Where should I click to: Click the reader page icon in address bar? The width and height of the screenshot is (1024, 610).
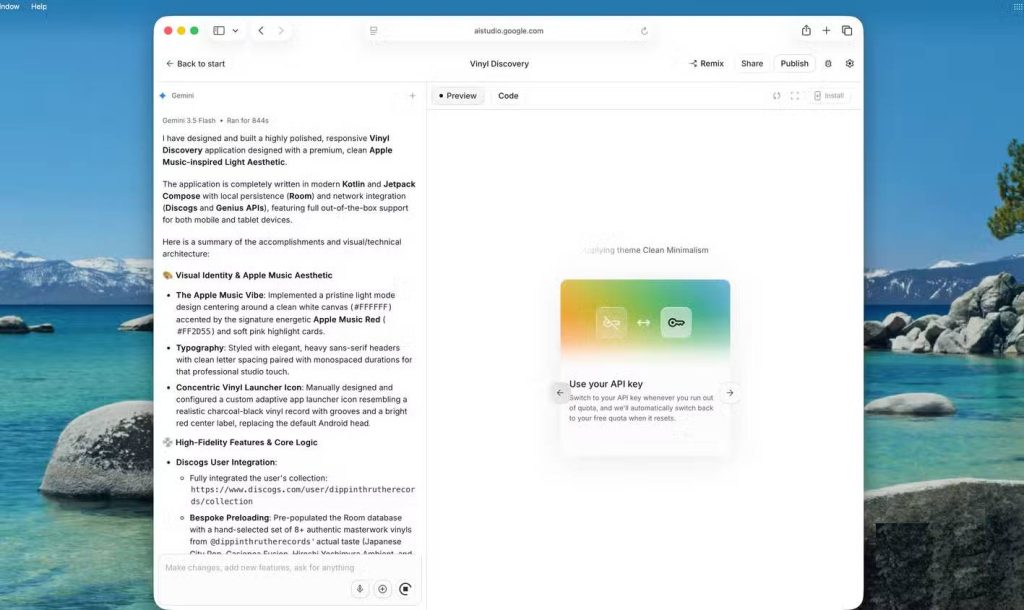(374, 31)
